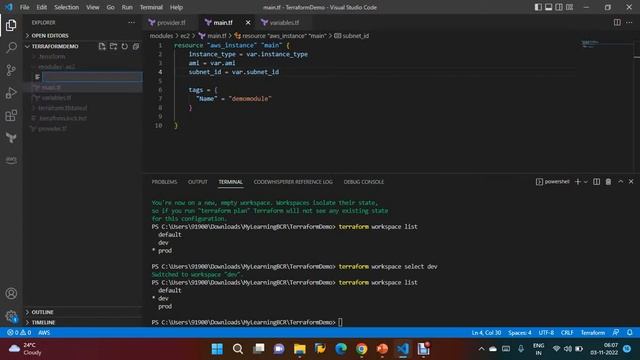Open the Search view in activity bar
The width and height of the screenshot is (640, 360).
click(x=11, y=48)
